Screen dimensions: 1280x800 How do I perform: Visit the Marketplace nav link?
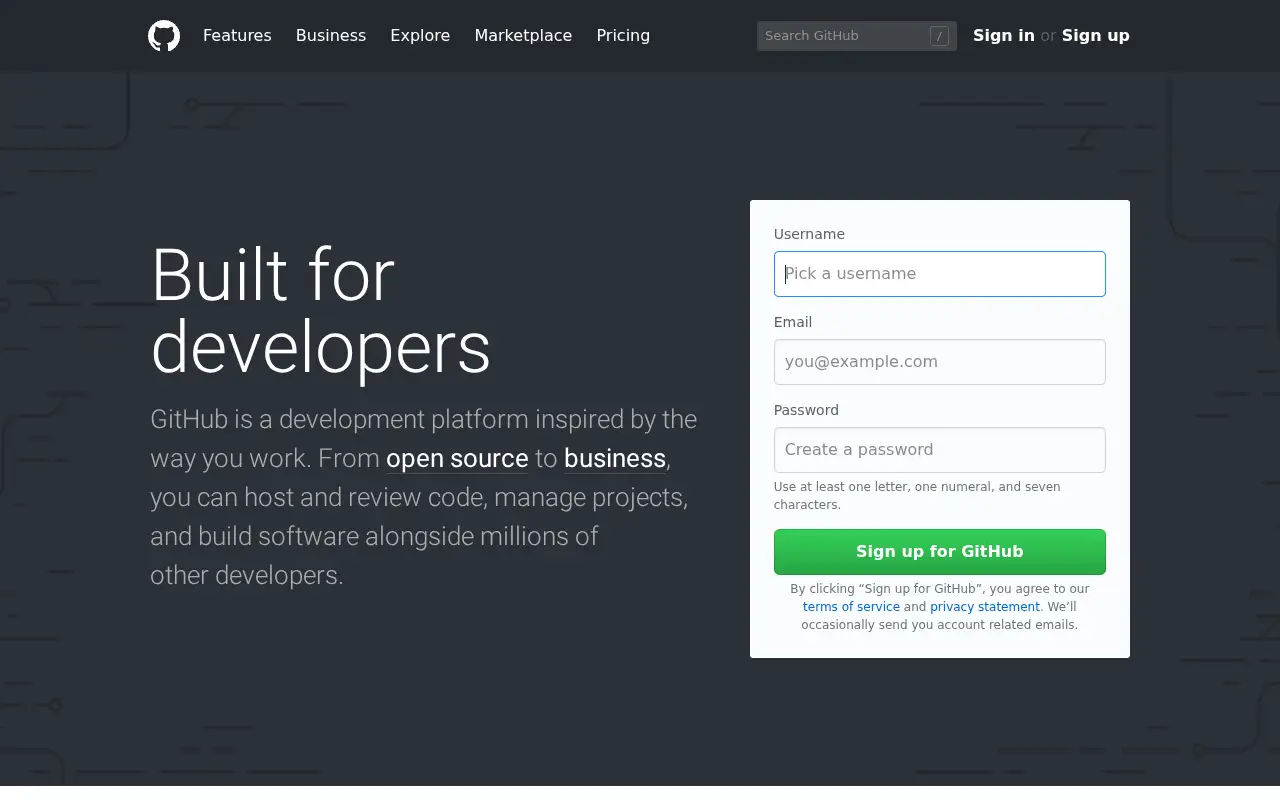point(523,36)
